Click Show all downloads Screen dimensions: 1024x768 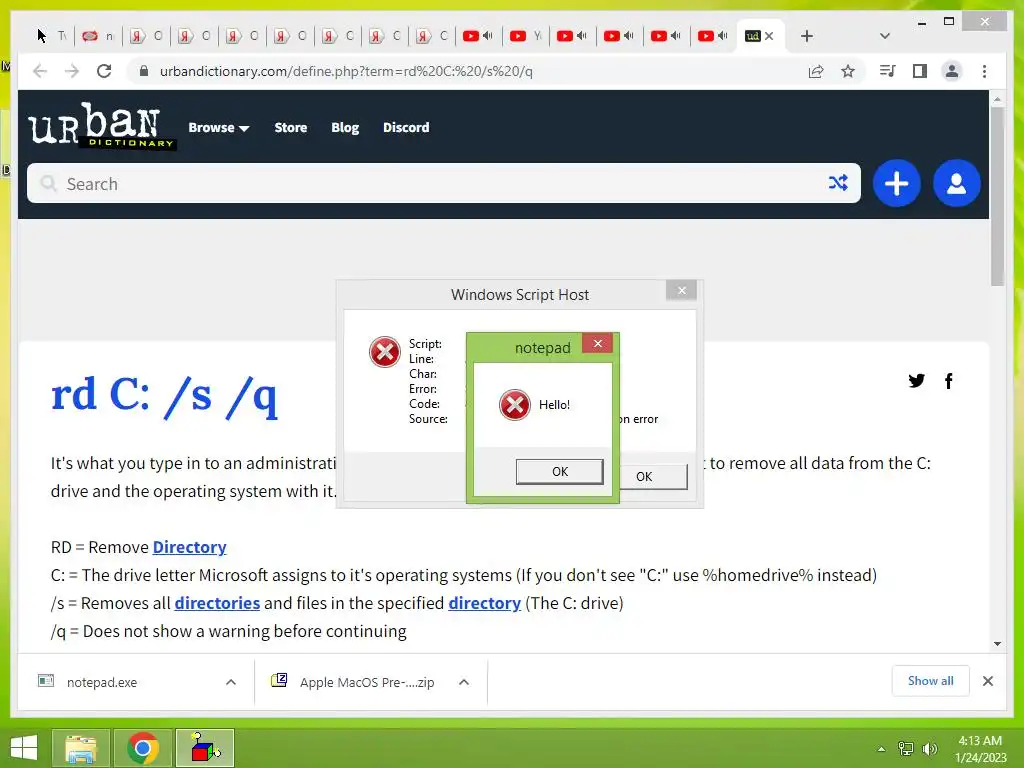931,680
